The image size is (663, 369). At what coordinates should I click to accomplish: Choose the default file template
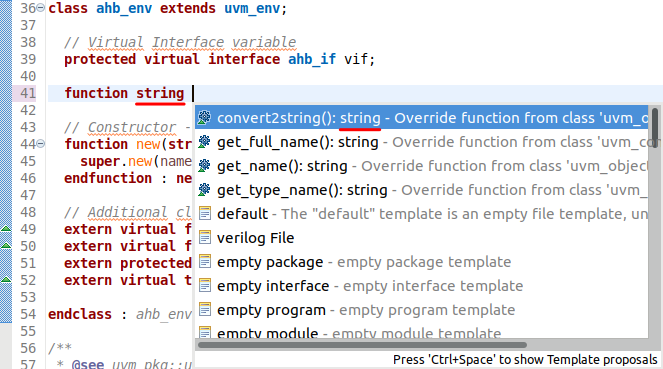[x=422, y=214]
